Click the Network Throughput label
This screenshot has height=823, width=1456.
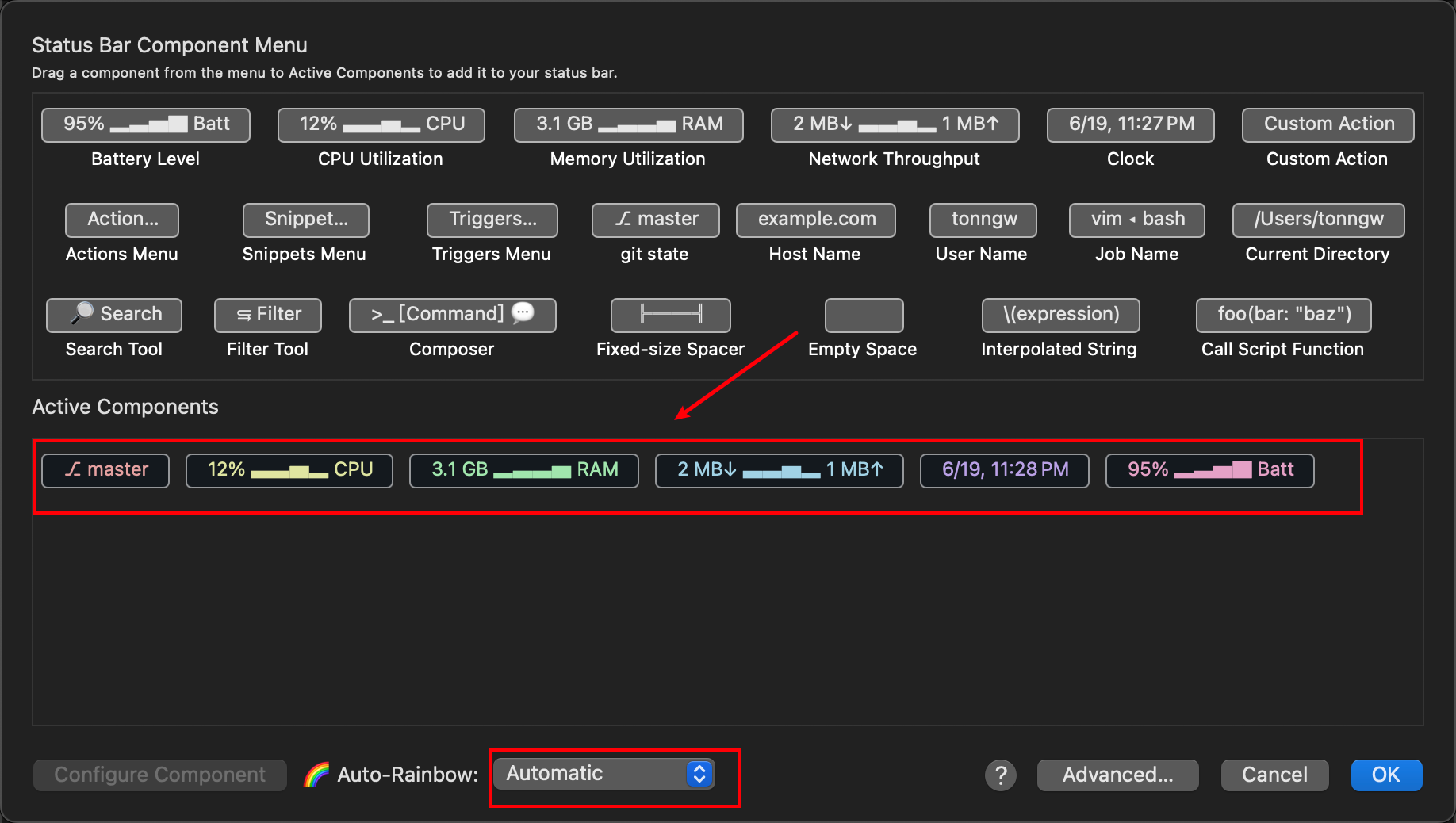(x=895, y=159)
